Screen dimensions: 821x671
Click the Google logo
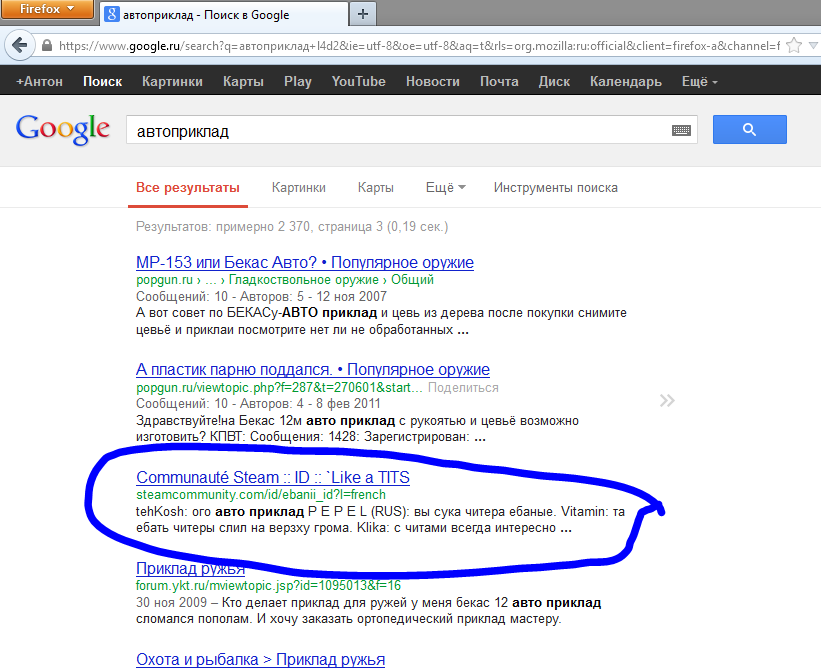coord(63,129)
